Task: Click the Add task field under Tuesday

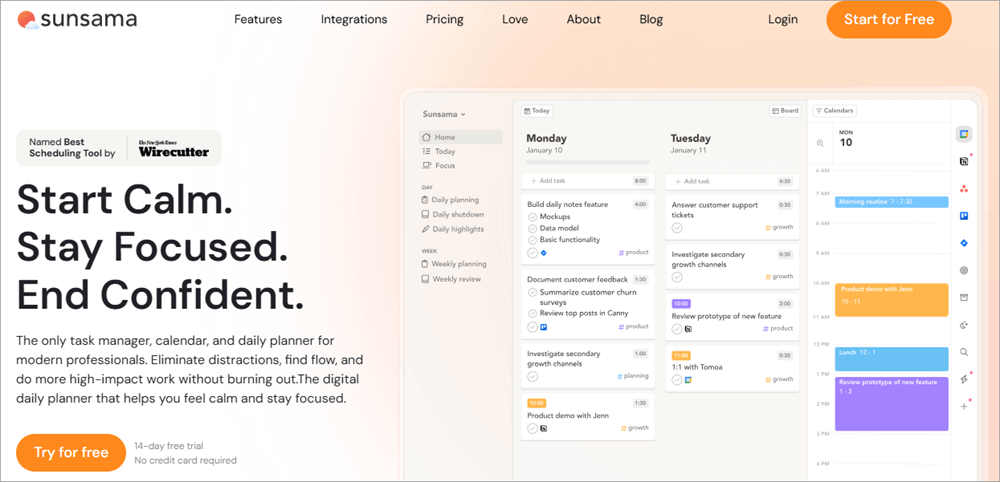Action: pyautogui.click(x=732, y=181)
